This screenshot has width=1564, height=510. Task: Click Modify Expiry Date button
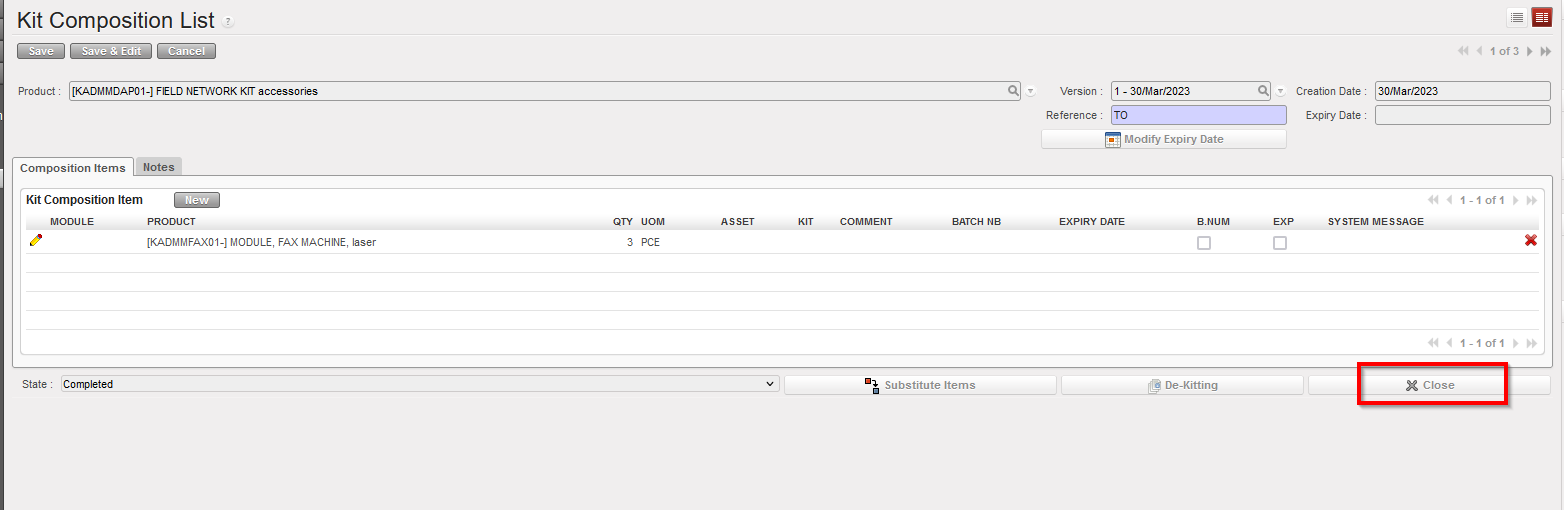[x=1164, y=139]
